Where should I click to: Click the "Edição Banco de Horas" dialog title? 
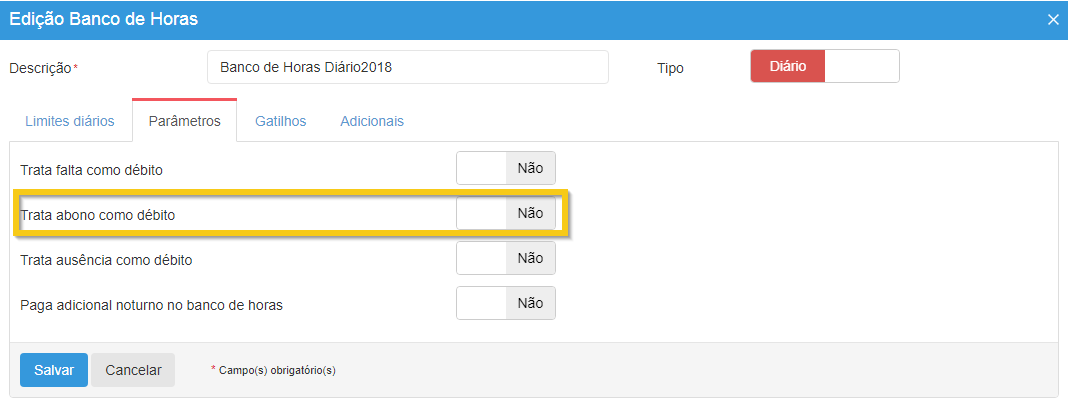point(103,19)
